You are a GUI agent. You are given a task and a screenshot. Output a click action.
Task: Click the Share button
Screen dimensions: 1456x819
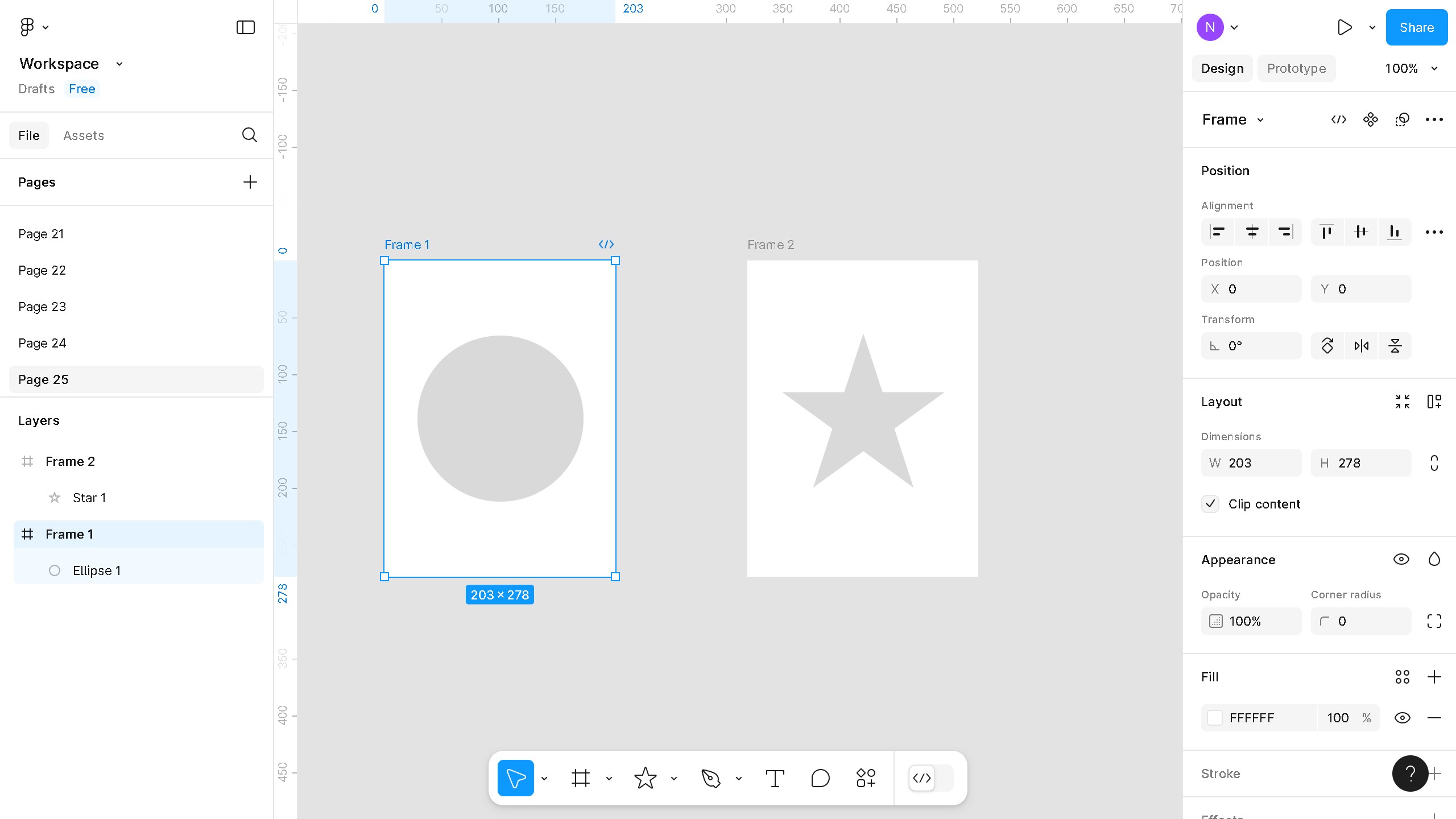pos(1416,27)
